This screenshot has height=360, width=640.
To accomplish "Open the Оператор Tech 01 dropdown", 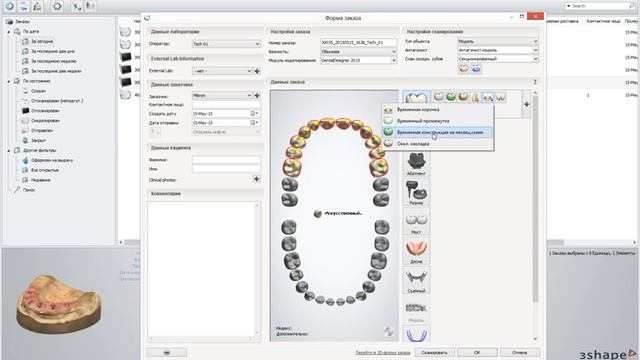I will pos(226,44).
